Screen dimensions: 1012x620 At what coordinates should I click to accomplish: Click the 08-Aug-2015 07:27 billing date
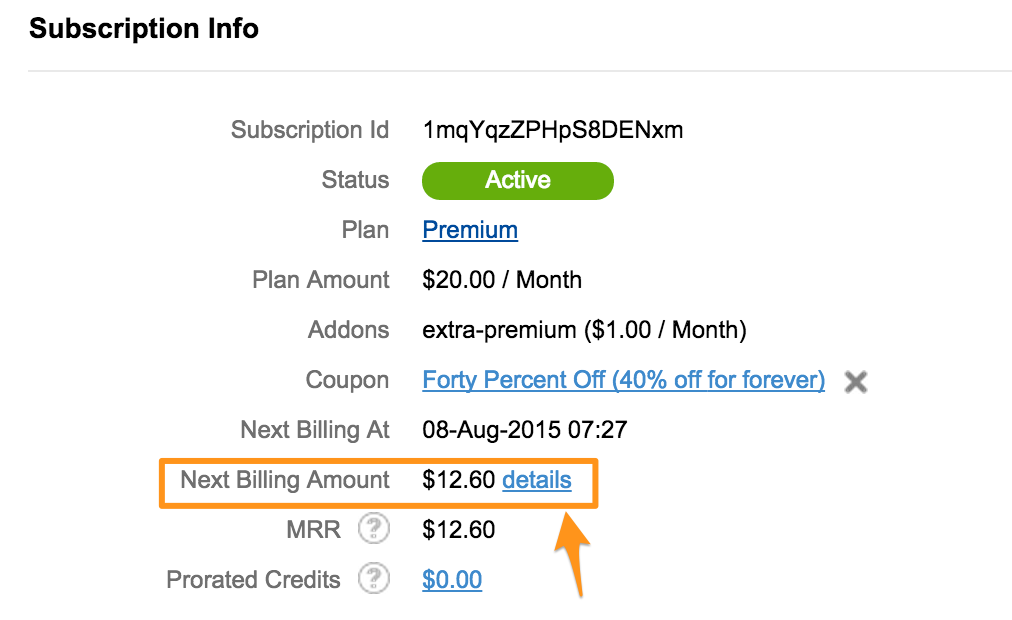(525, 430)
